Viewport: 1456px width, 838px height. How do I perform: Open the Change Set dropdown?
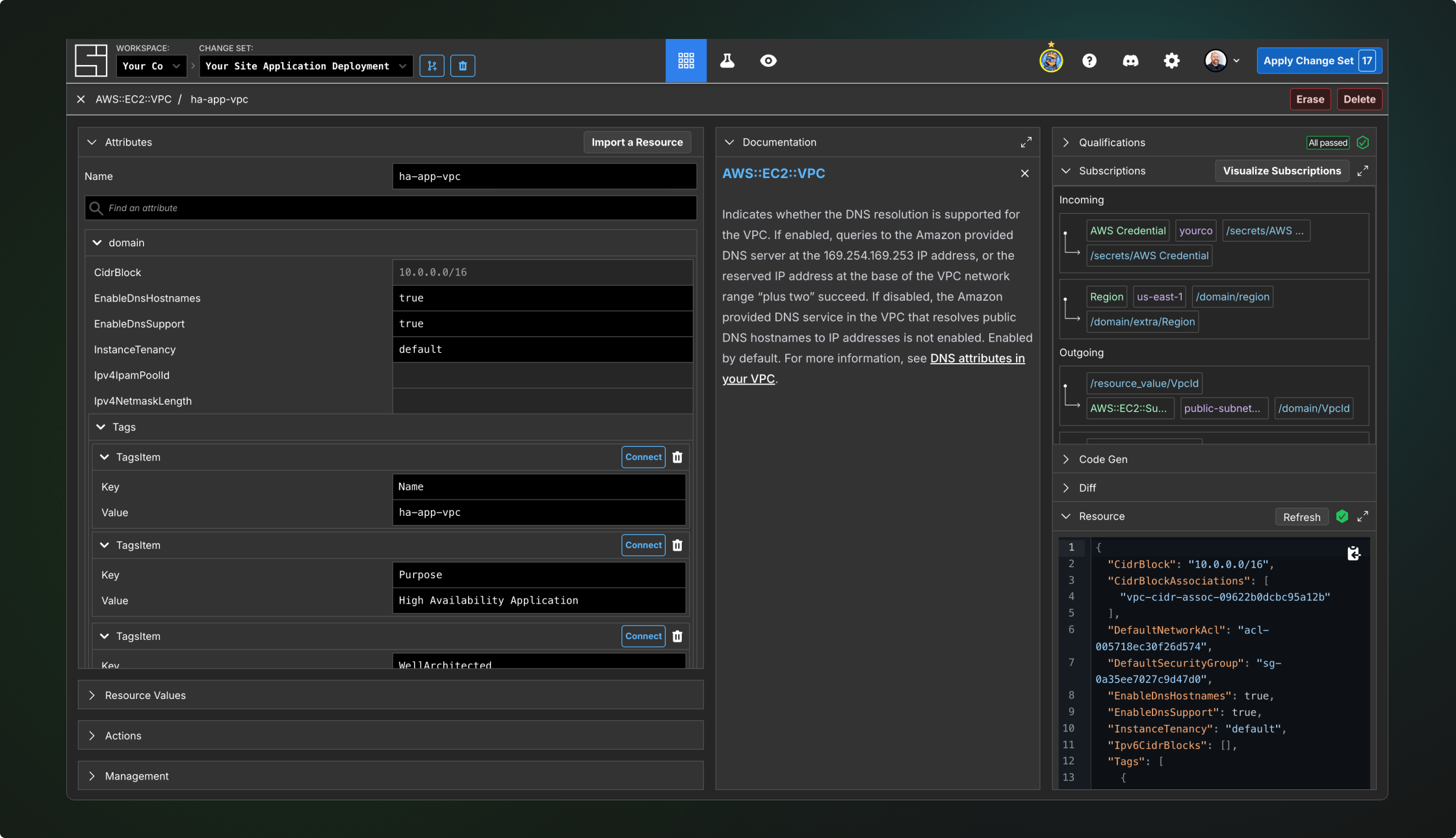305,66
